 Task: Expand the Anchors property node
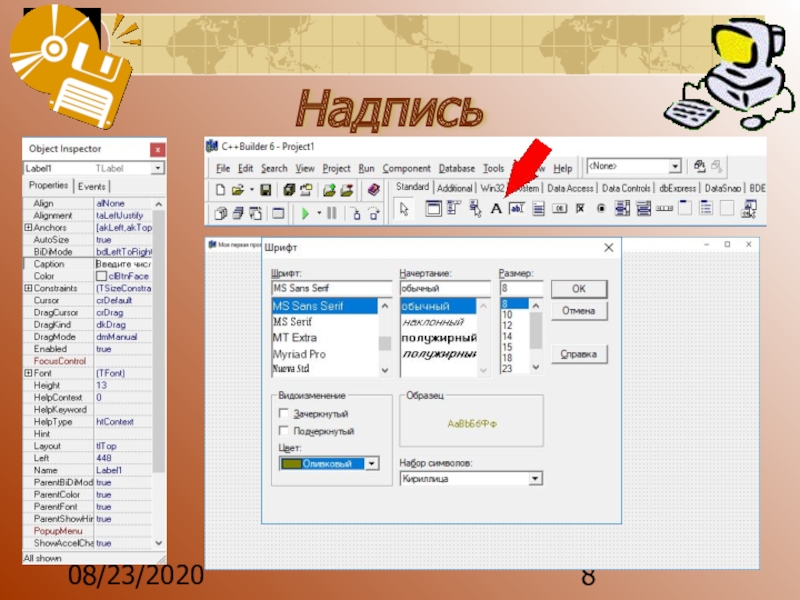[27, 228]
